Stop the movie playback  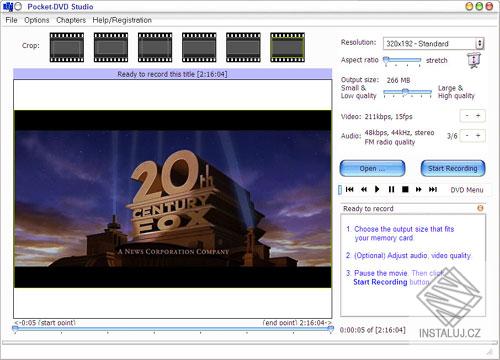pos(405,189)
